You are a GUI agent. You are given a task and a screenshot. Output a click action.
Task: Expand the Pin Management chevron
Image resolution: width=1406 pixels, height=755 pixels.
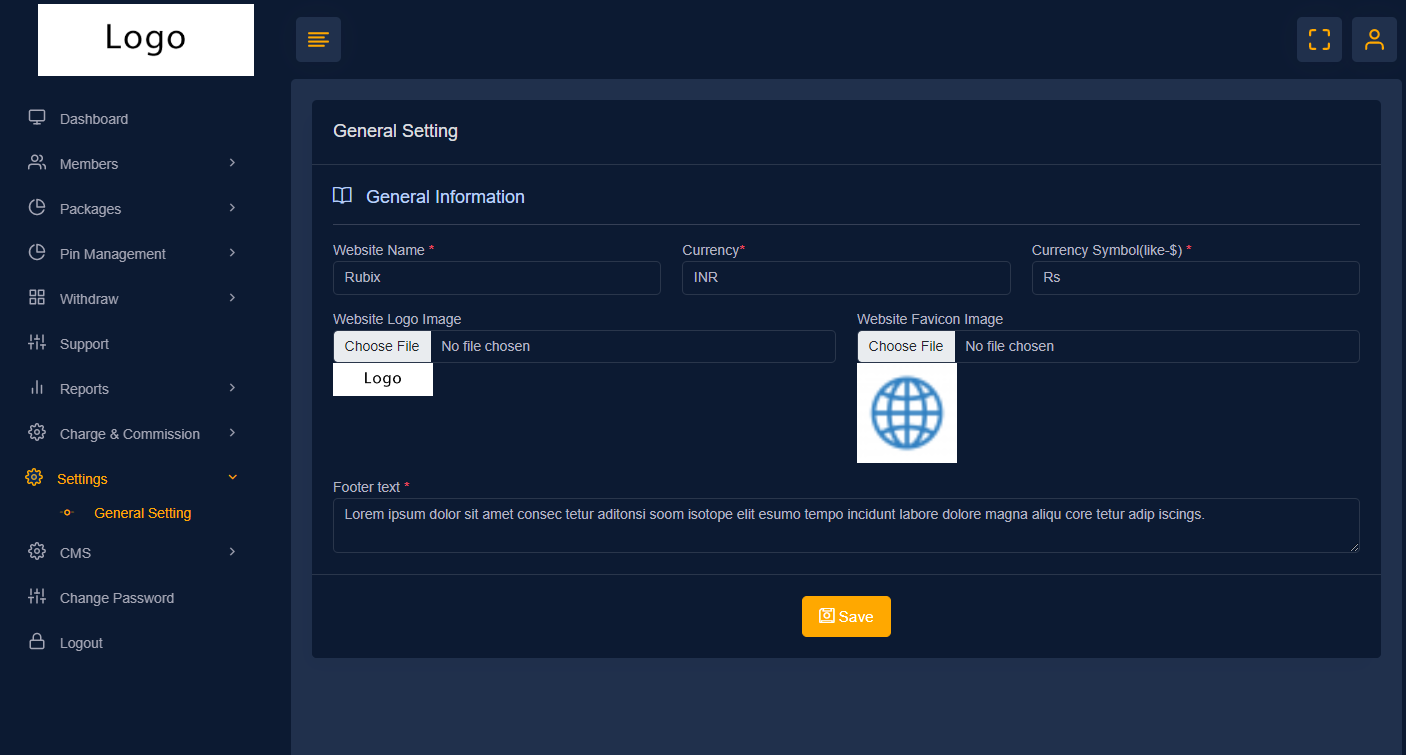click(232, 252)
